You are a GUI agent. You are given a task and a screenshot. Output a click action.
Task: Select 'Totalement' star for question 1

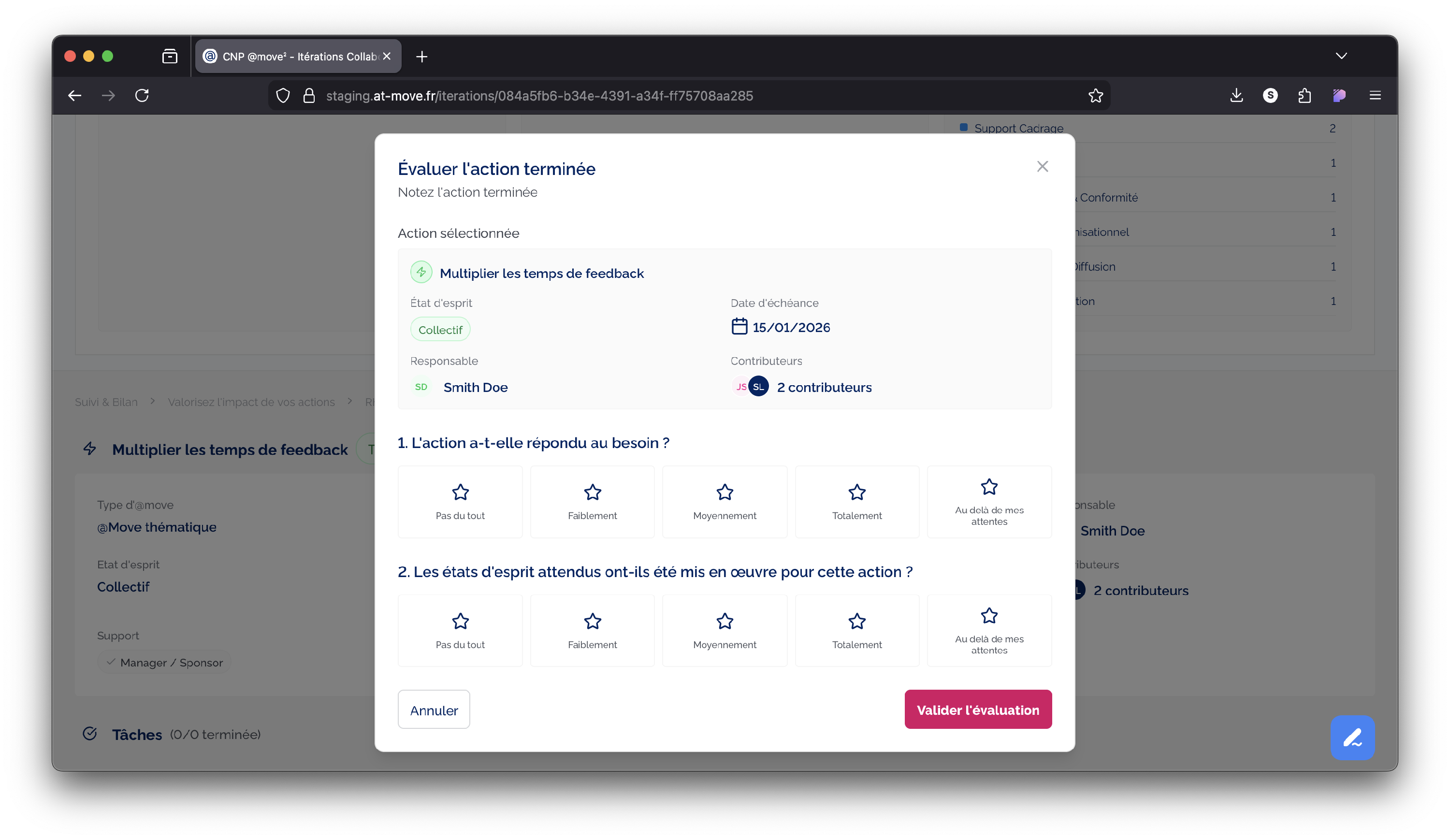coord(856,502)
